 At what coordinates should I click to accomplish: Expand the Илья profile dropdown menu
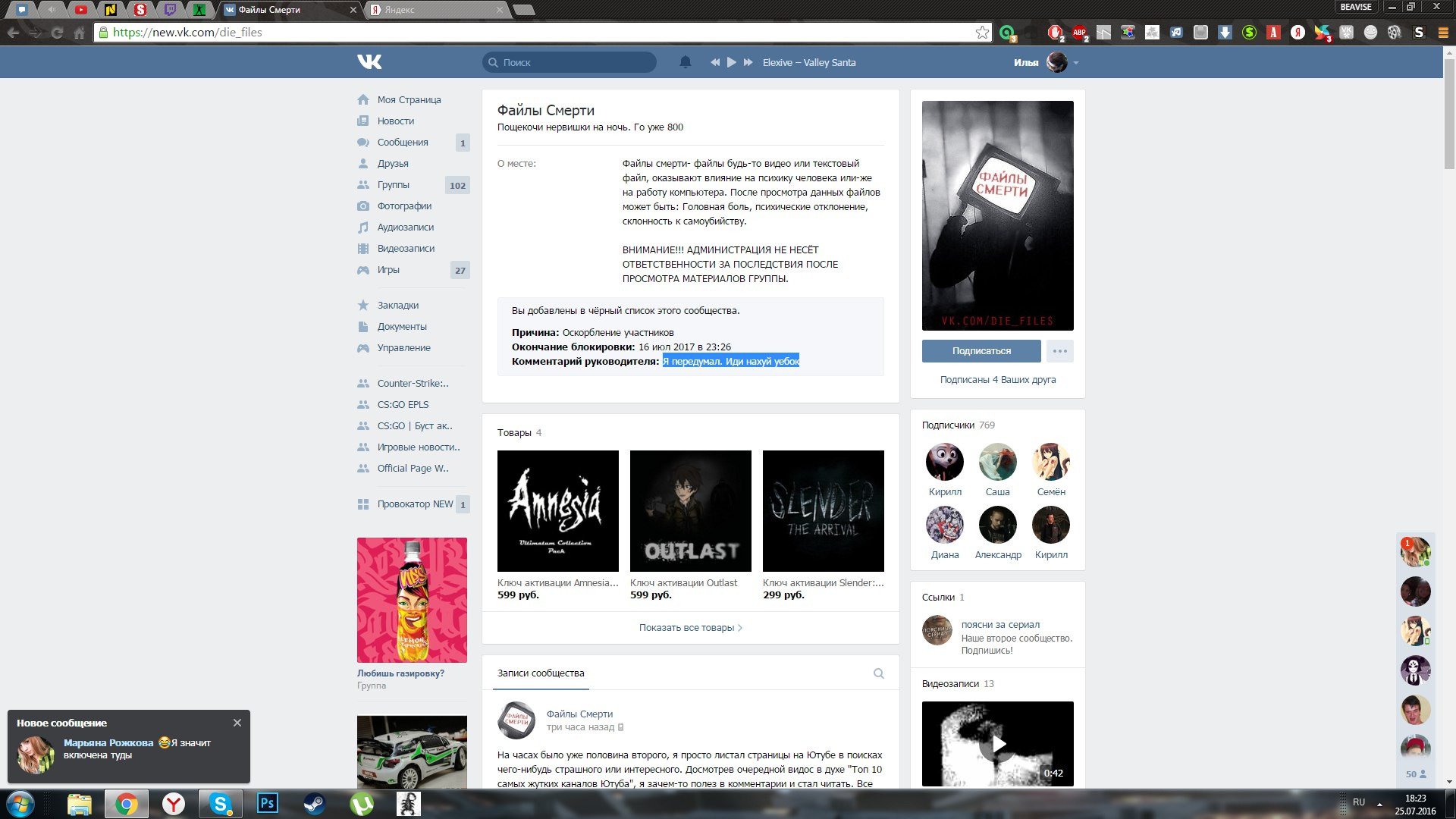tap(1076, 63)
